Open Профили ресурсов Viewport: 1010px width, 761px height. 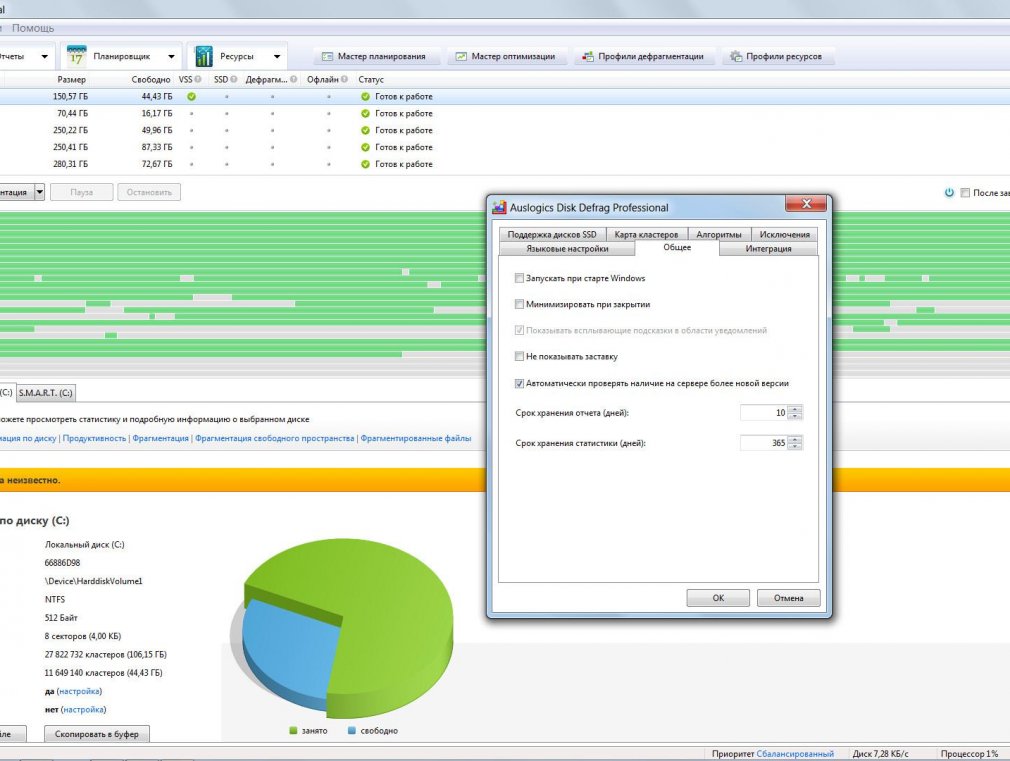point(777,57)
